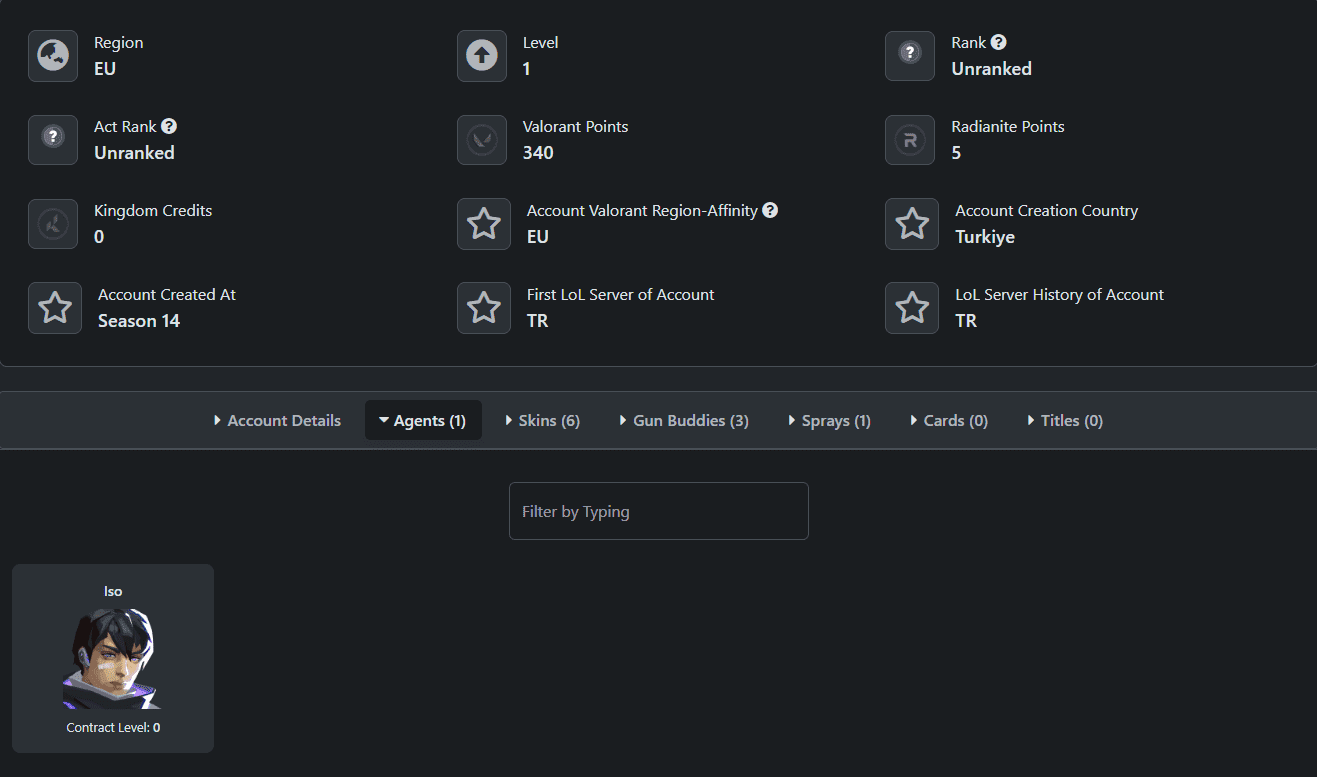Click the up-arrow Level icon

482,56
